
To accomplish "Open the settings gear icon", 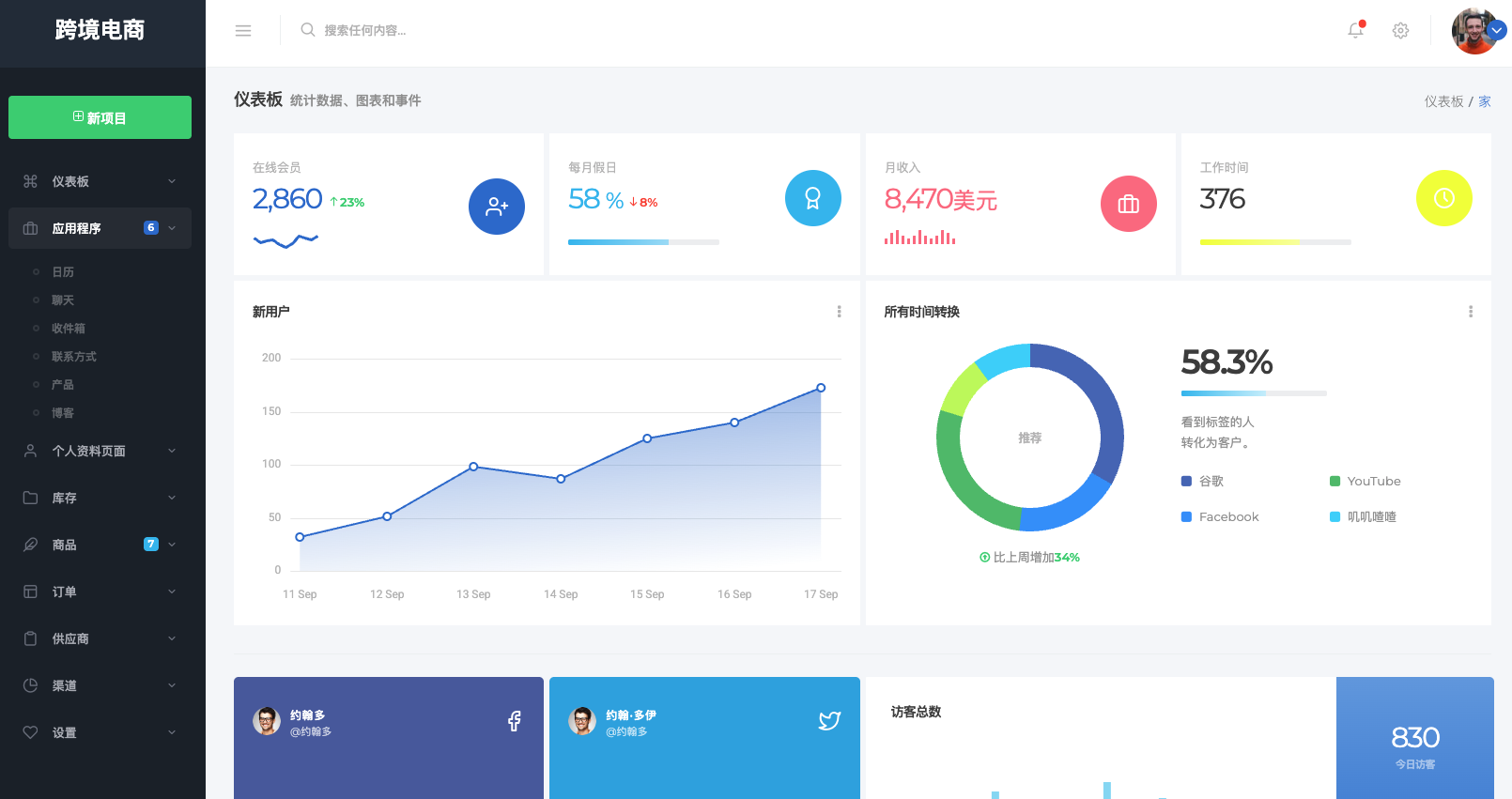I will tap(1400, 31).
